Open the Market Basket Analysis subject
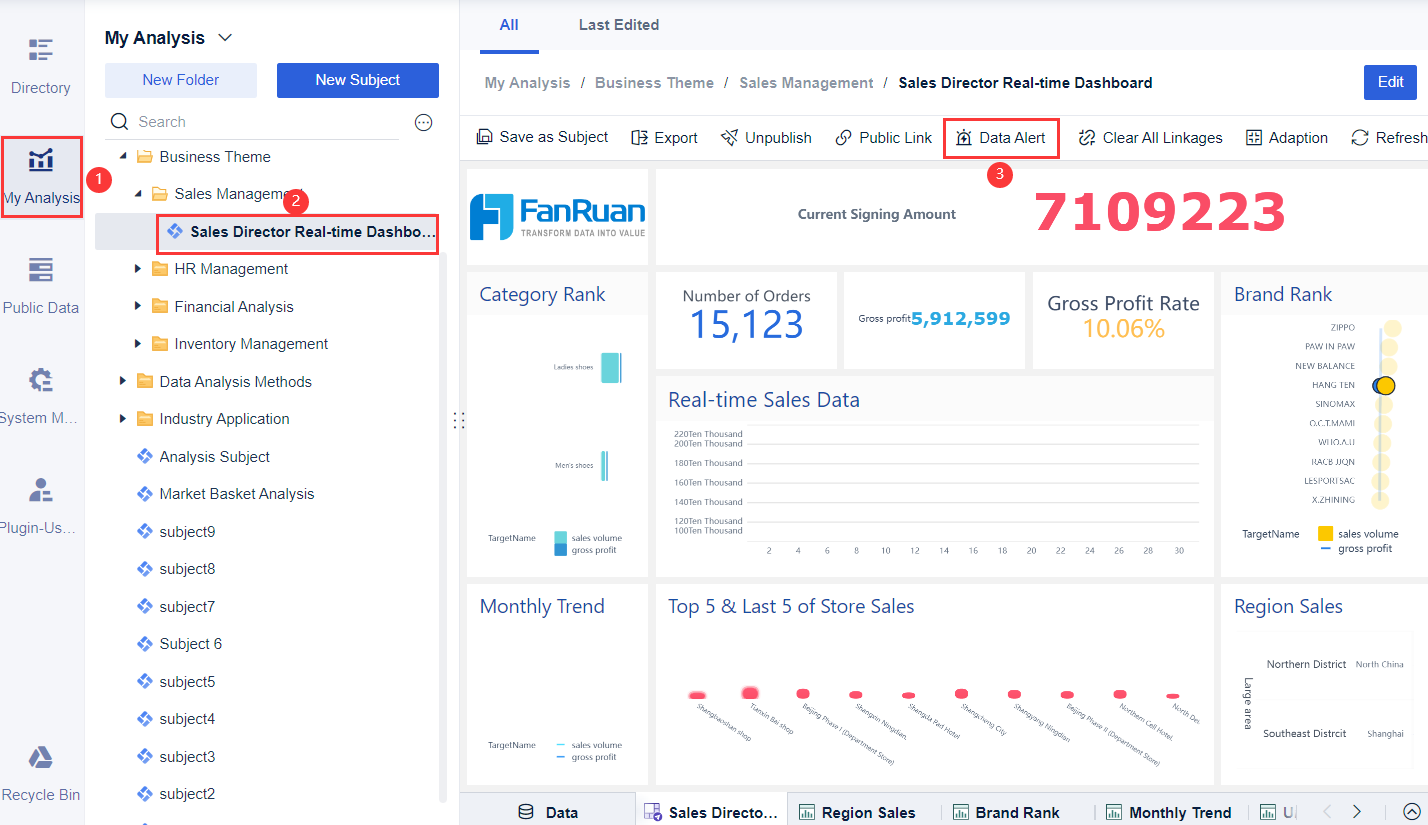 pyautogui.click(x=237, y=494)
